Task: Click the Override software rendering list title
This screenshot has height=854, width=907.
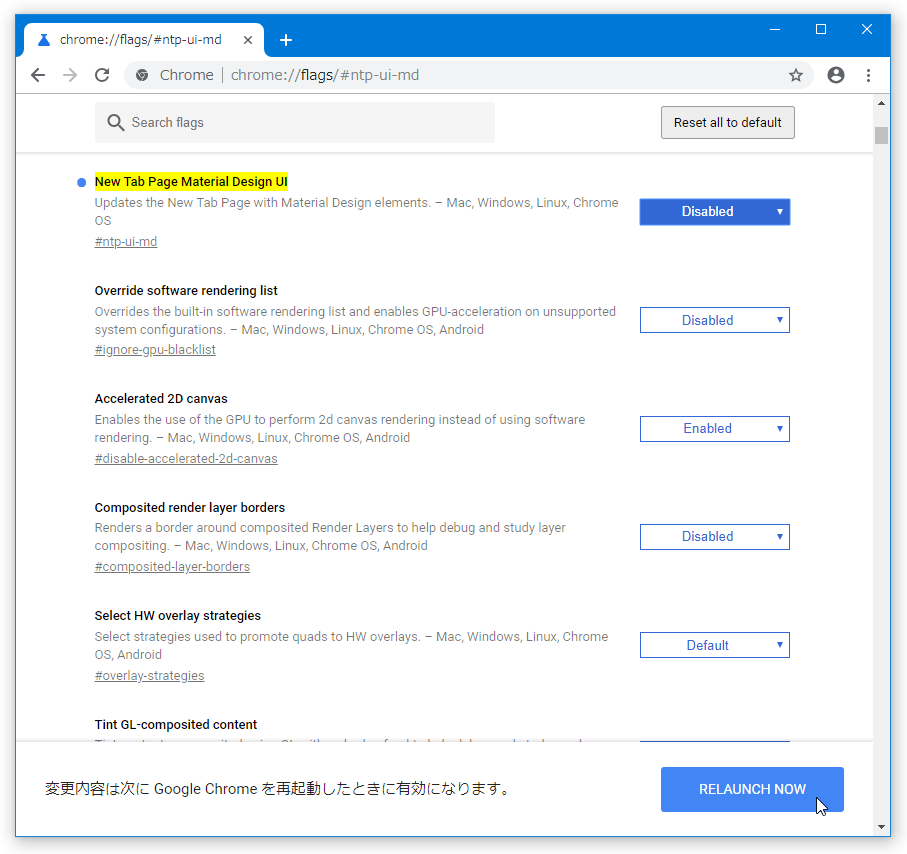Action: pyautogui.click(x=186, y=290)
